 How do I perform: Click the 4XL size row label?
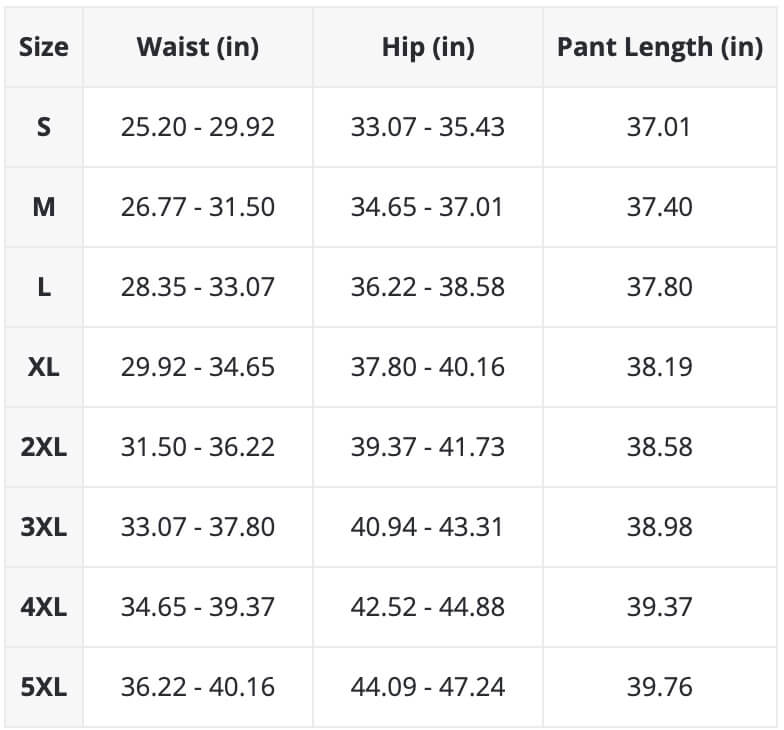click(44, 607)
